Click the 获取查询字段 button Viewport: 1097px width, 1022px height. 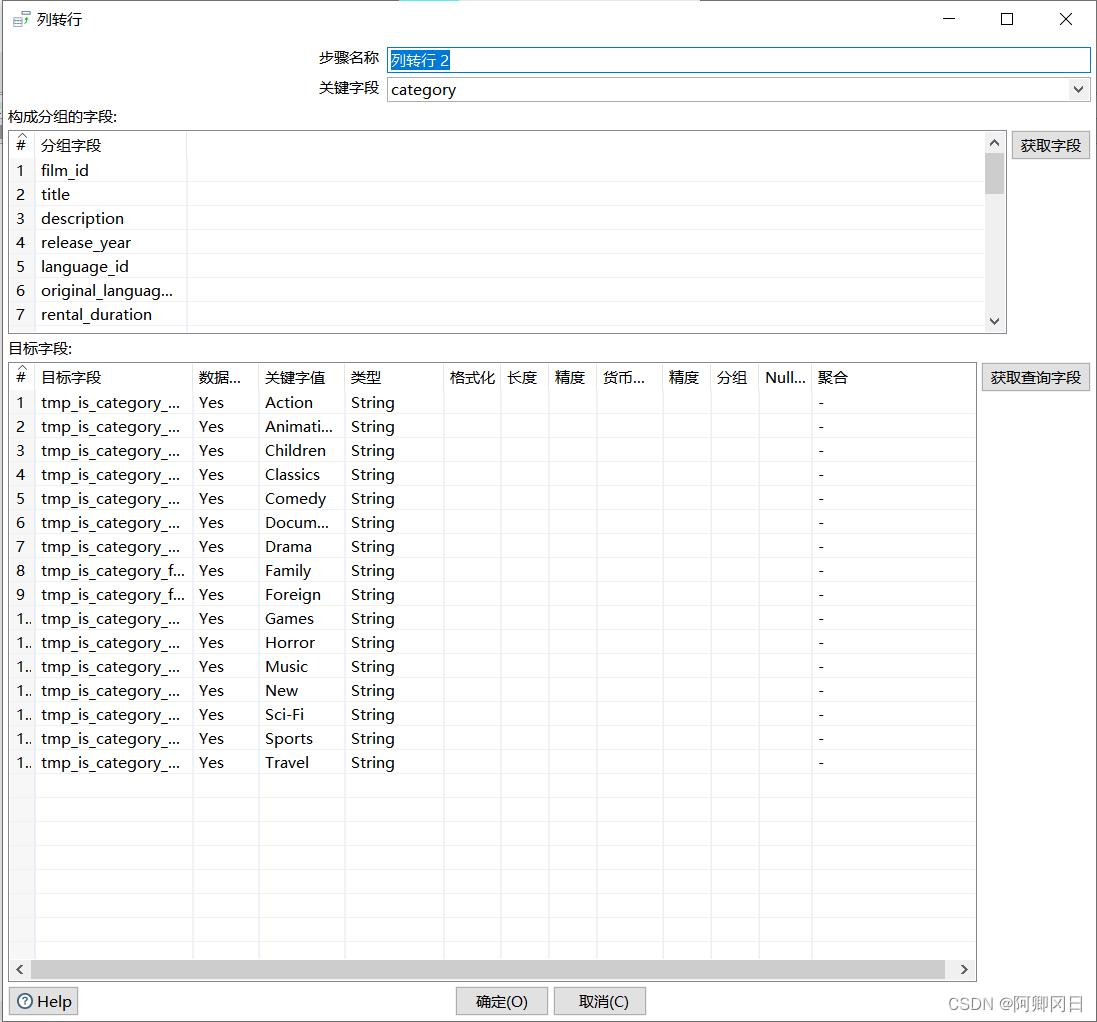tap(1035, 377)
